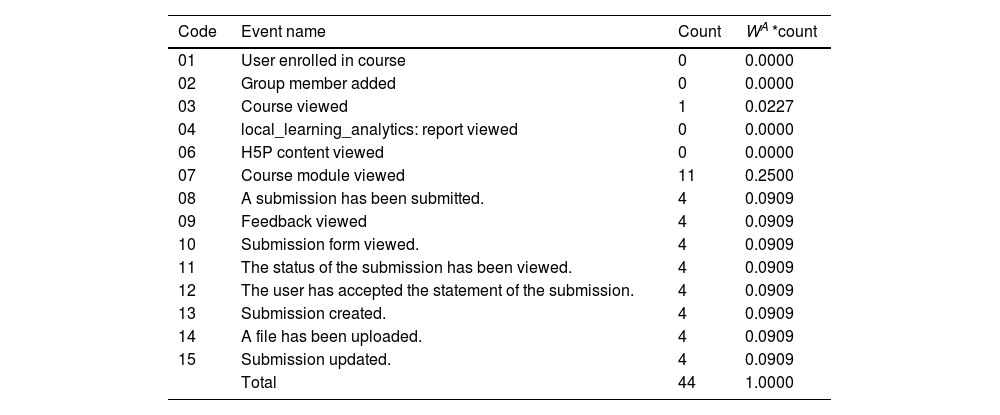
Task: Click the weighted count column header
Action: point(781,31)
